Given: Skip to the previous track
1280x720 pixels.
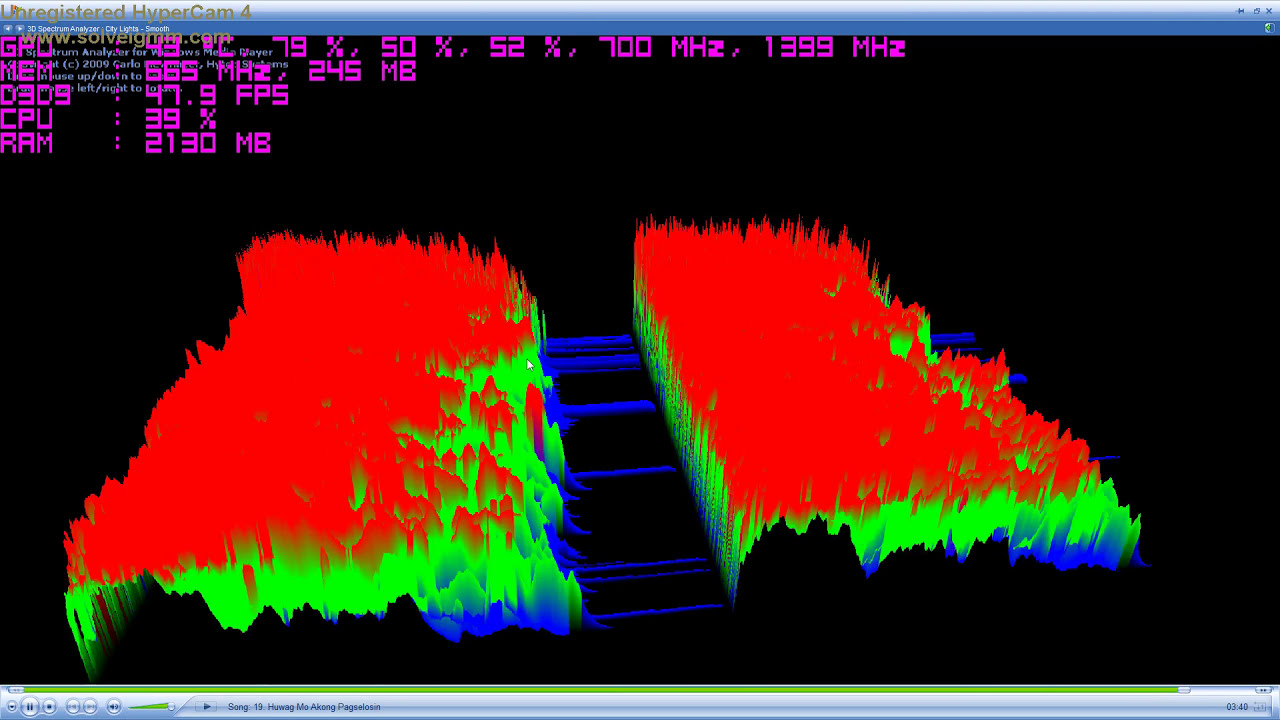Looking at the screenshot, I should 72,707.
